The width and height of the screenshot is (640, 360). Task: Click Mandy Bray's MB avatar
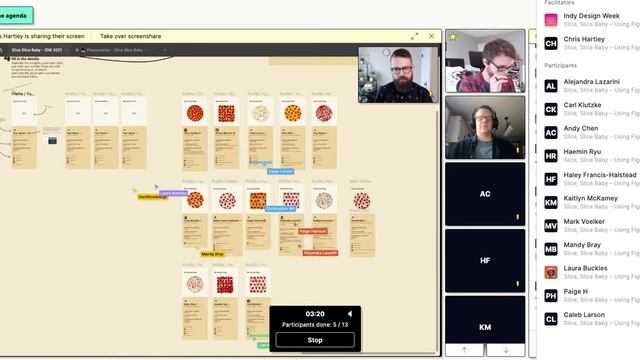point(551,249)
